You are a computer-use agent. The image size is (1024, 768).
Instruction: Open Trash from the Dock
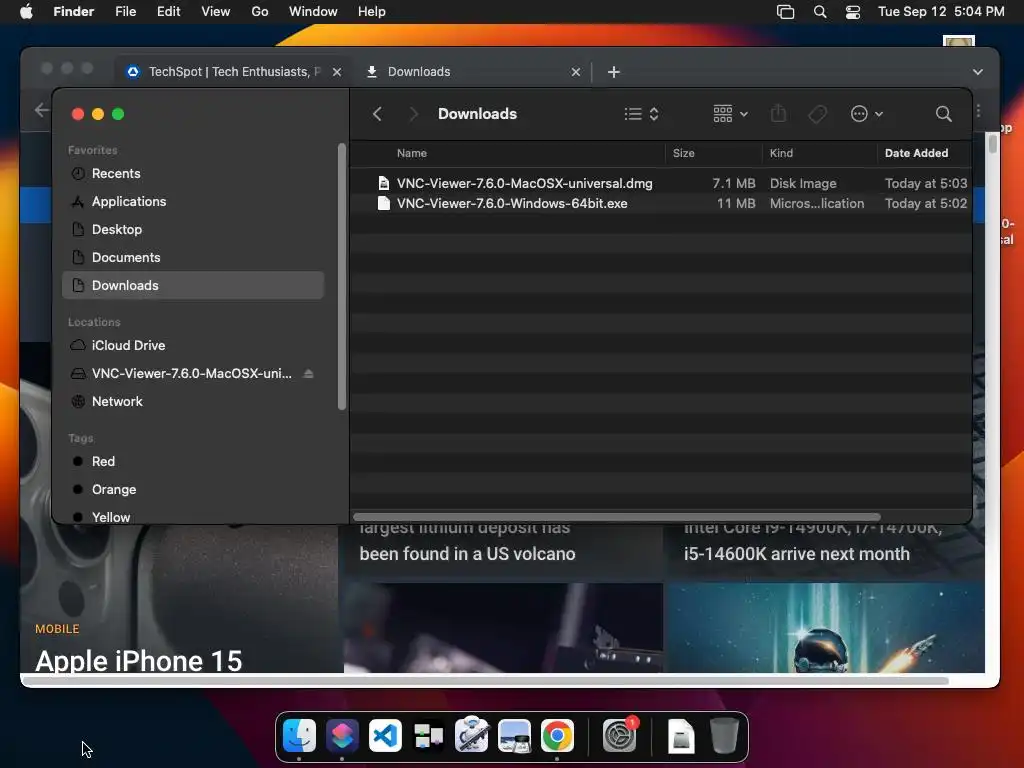point(724,735)
